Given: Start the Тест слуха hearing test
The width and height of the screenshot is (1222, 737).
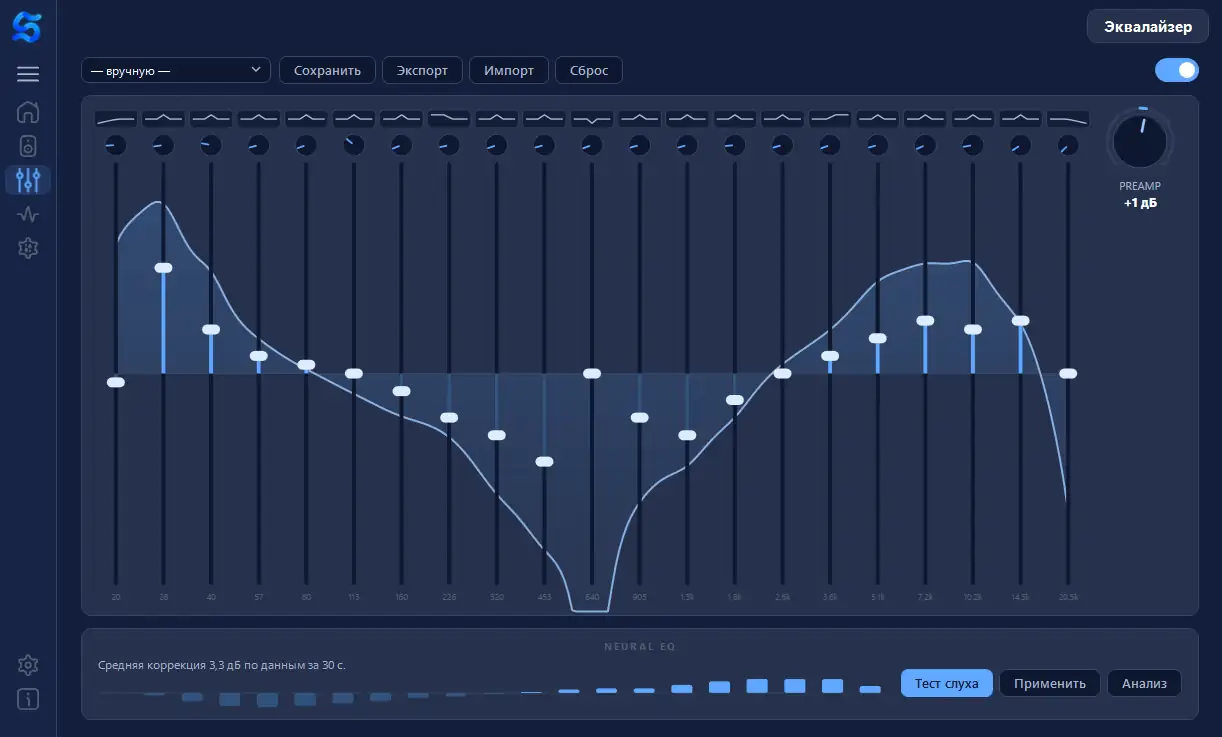Looking at the screenshot, I should click(946, 684).
